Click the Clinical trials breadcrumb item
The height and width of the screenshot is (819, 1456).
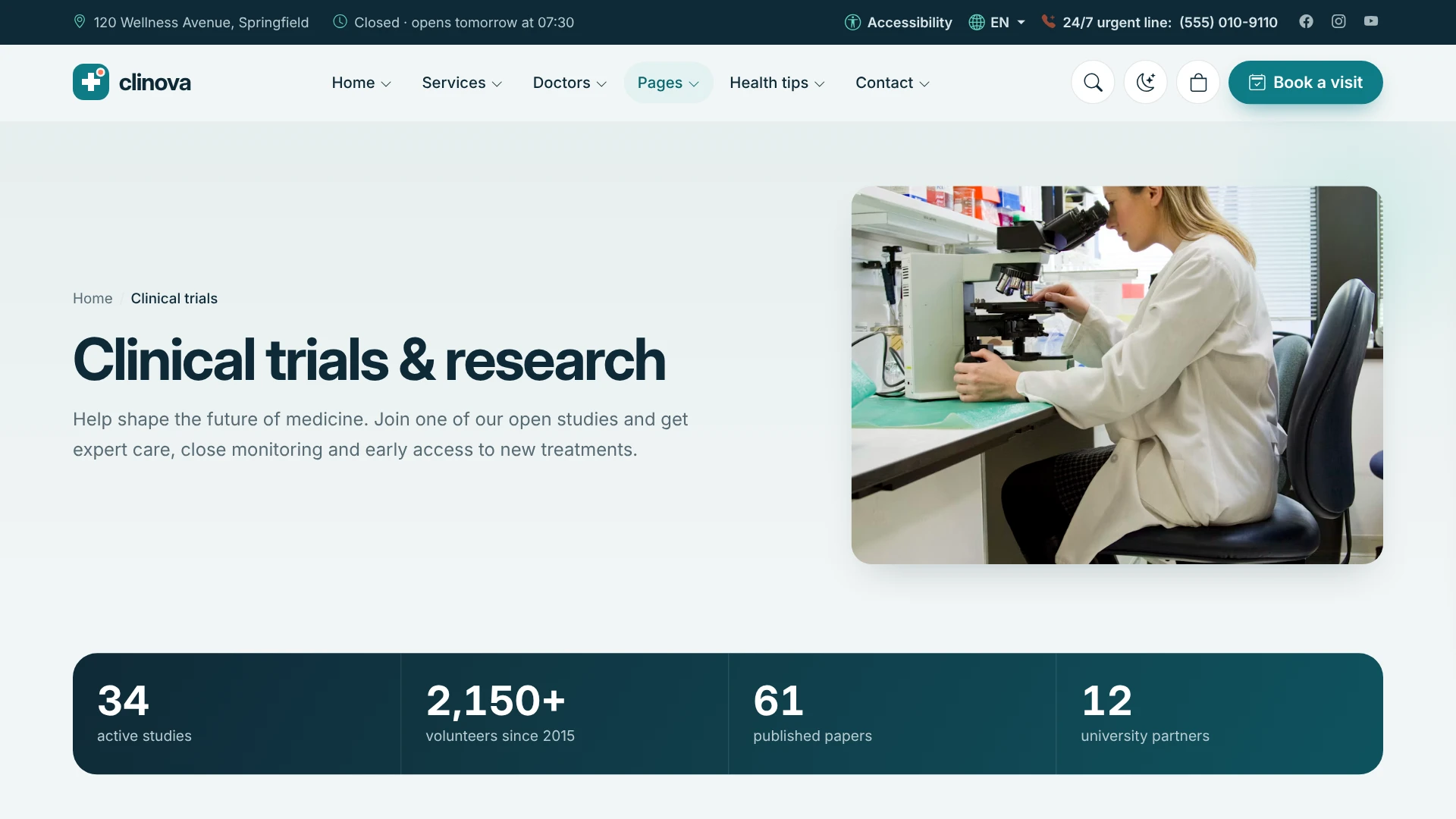pyautogui.click(x=174, y=299)
